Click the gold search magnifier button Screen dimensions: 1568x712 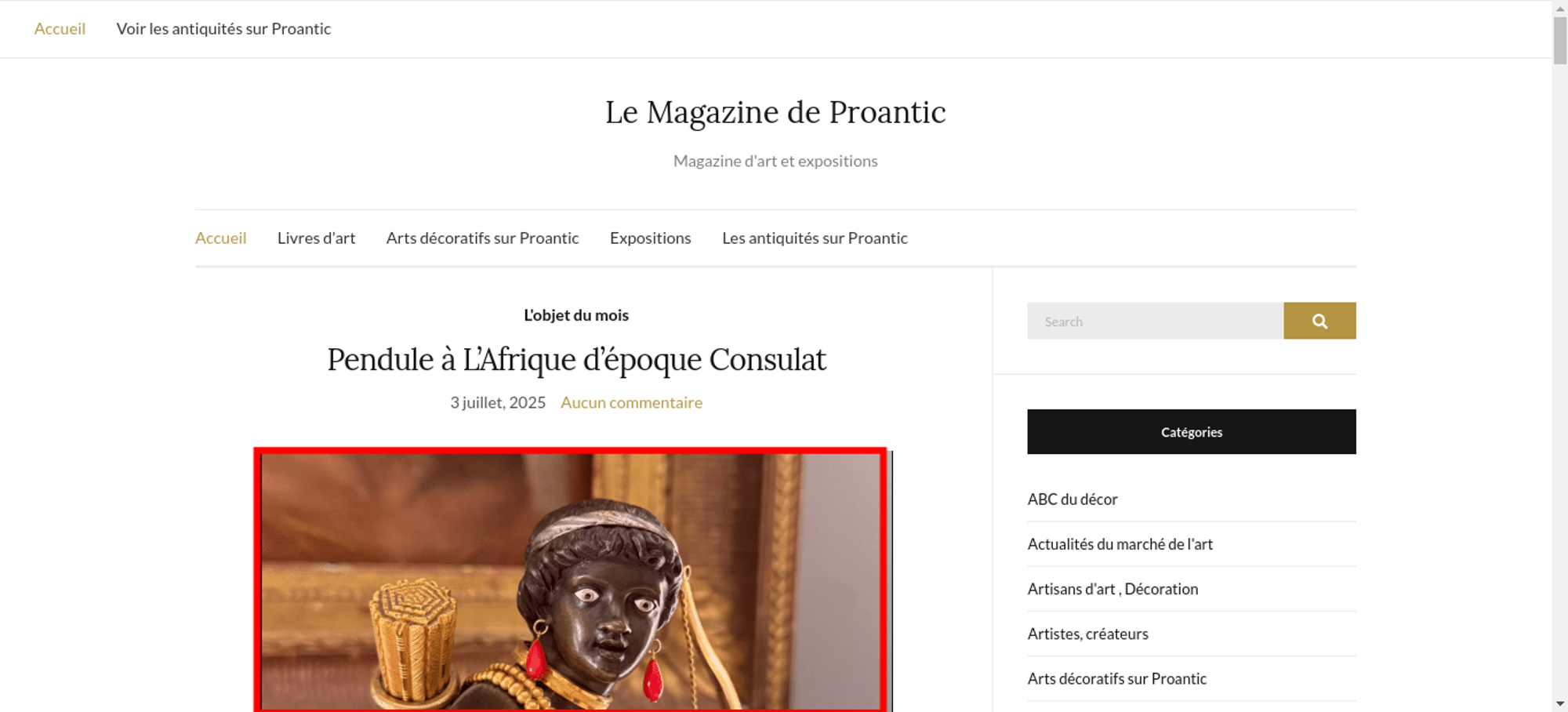tap(1319, 321)
